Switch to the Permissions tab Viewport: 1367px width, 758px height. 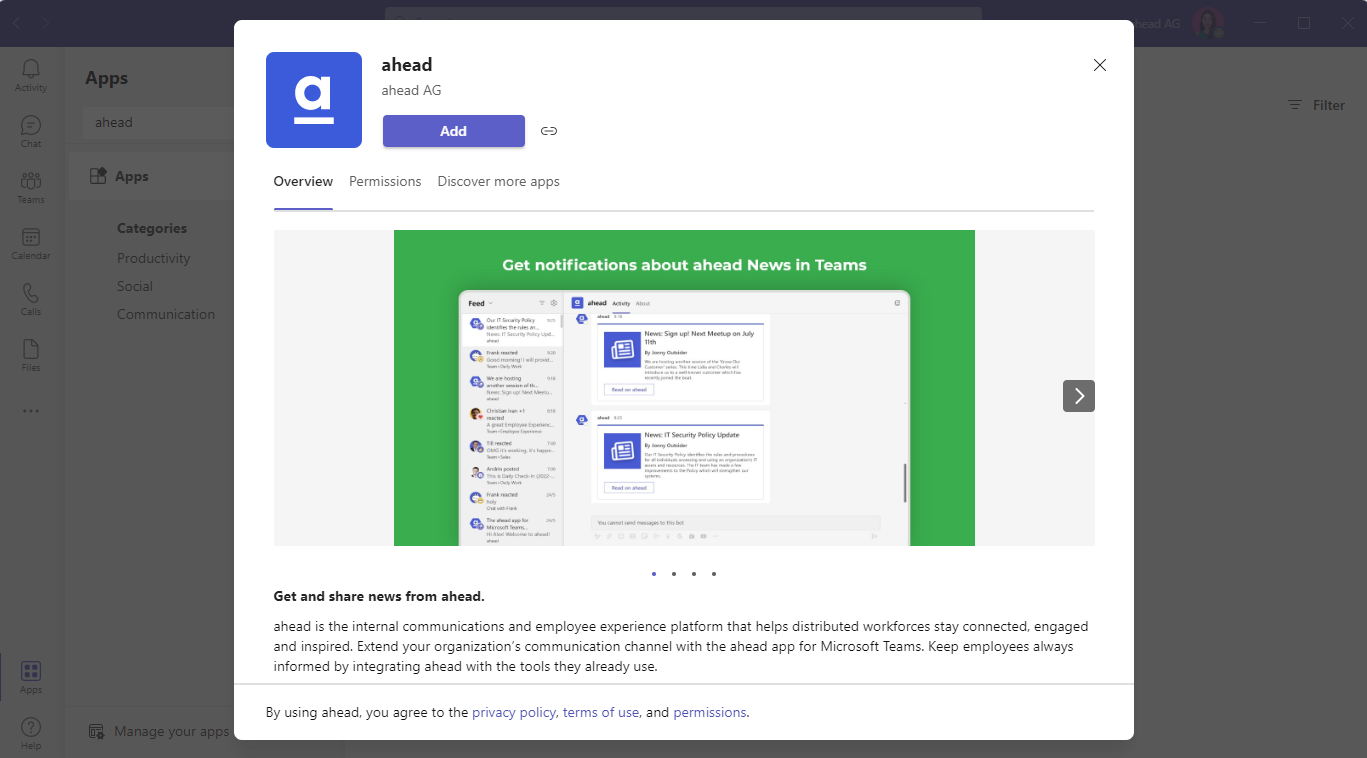pos(385,181)
